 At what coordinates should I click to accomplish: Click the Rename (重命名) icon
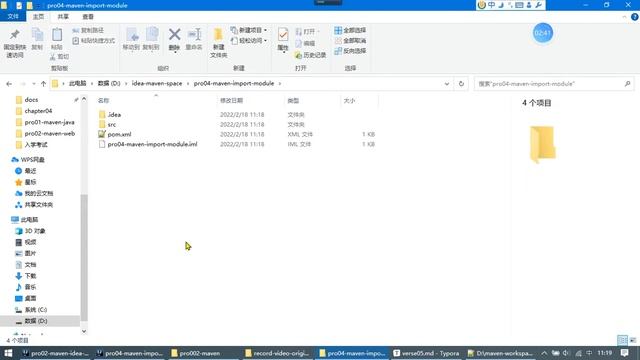[x=194, y=39]
